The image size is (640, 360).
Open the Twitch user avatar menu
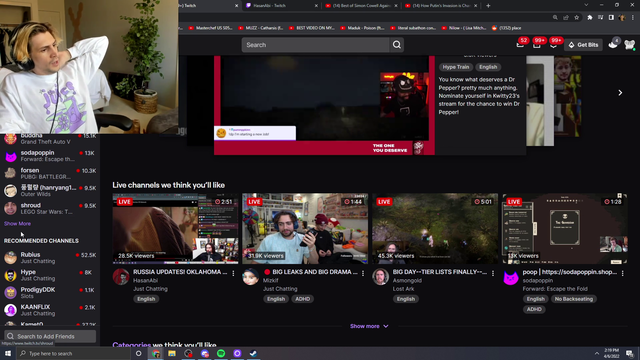pyautogui.click(x=630, y=44)
